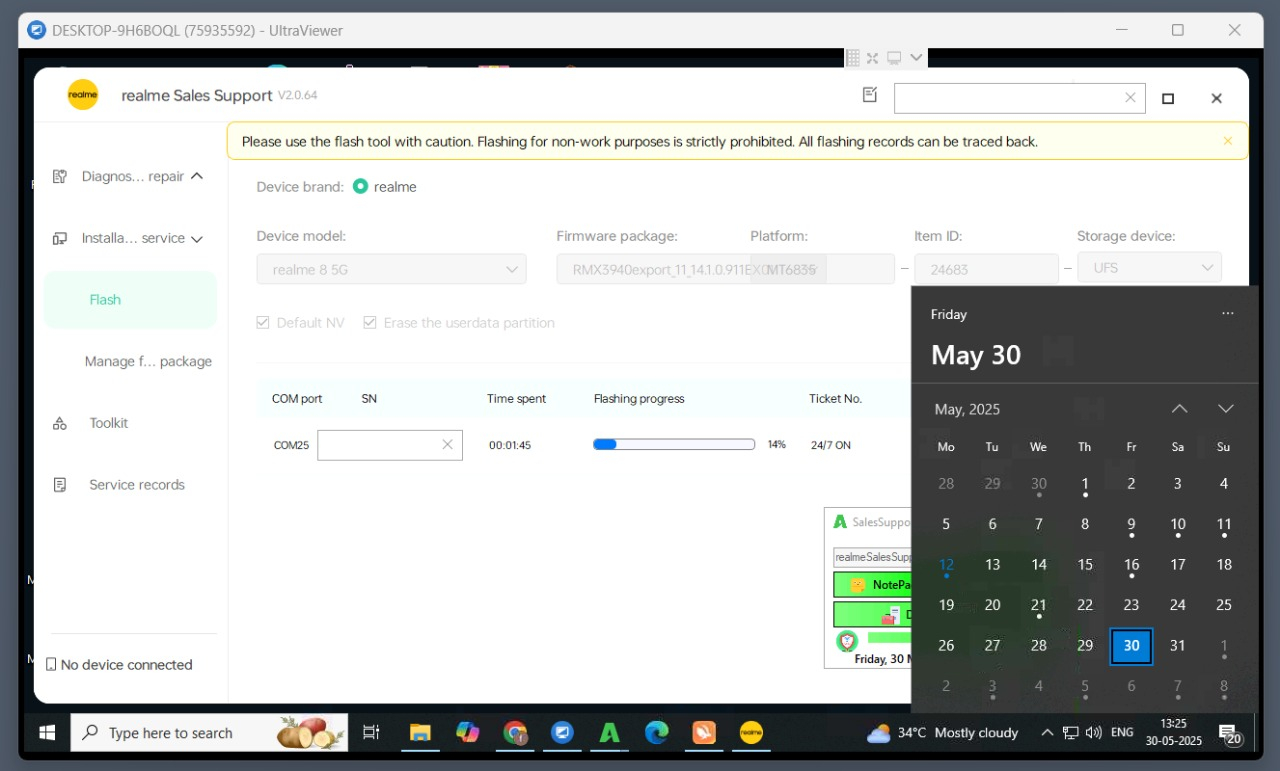Clear the SN field with its X icon
This screenshot has height=771, width=1280.
pos(447,445)
